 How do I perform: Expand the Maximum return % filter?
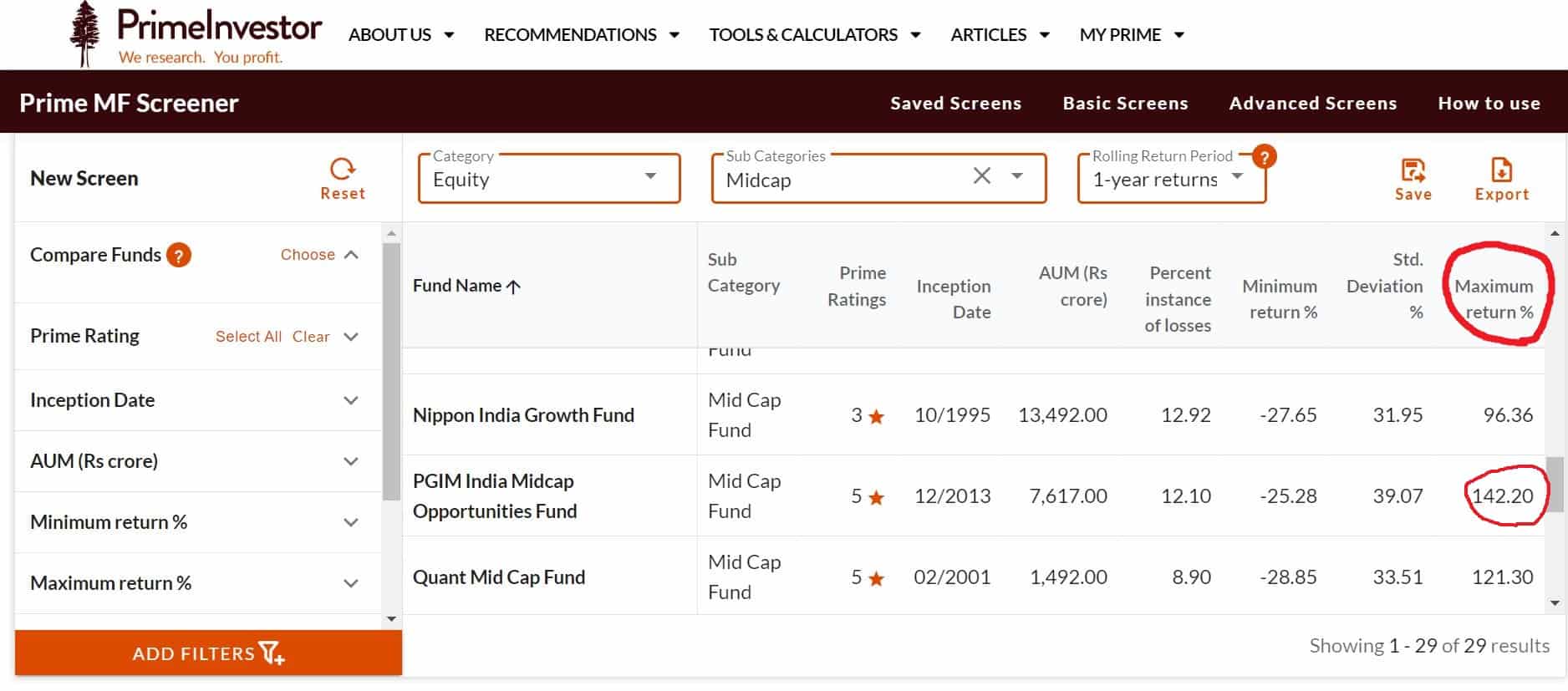coord(351,583)
